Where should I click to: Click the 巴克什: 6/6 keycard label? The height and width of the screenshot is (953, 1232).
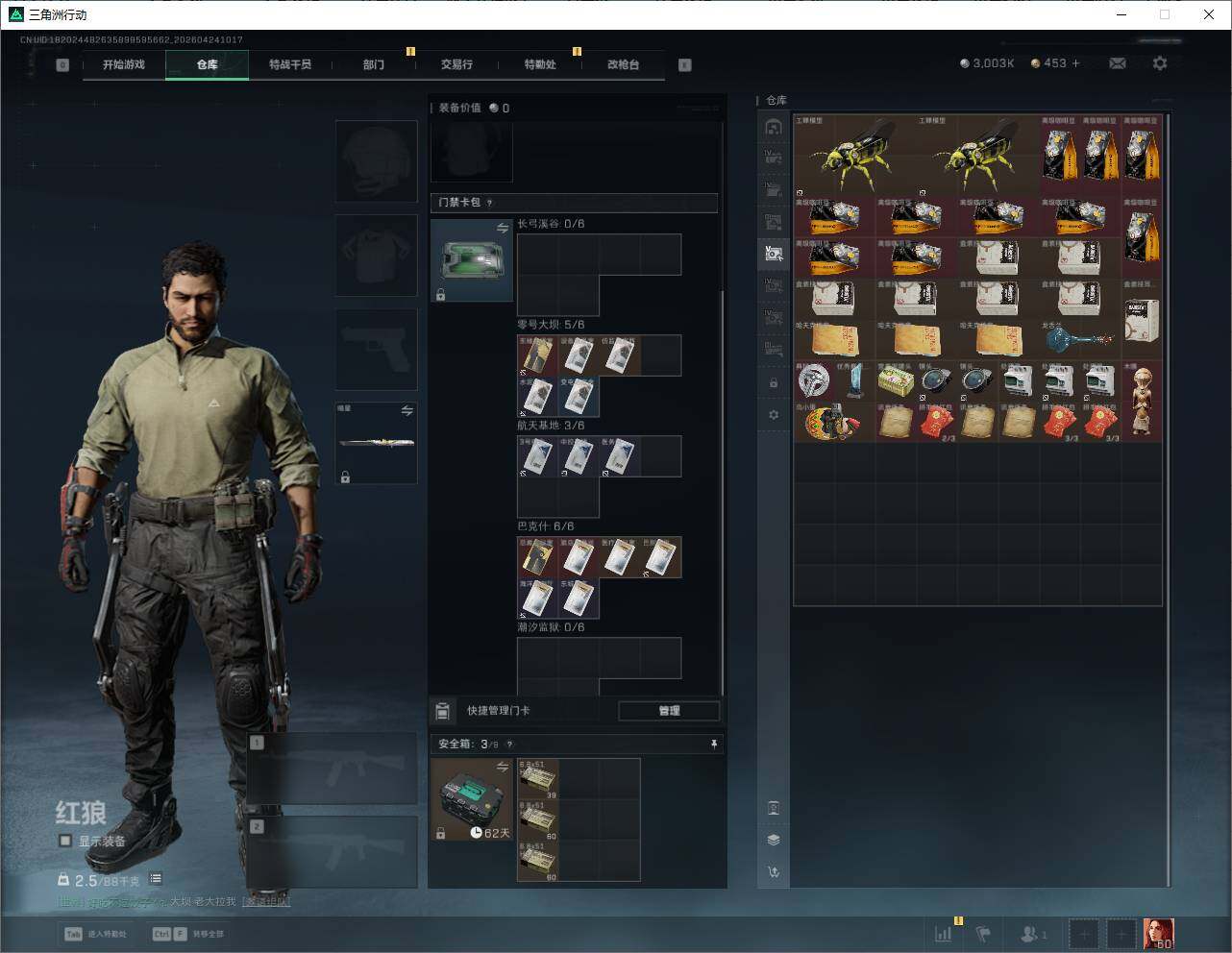(546, 526)
